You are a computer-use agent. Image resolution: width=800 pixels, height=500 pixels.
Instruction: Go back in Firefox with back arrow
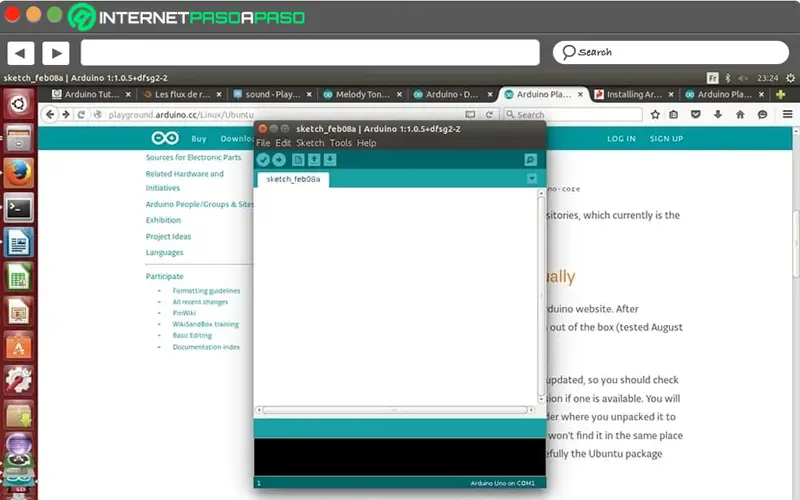point(49,115)
